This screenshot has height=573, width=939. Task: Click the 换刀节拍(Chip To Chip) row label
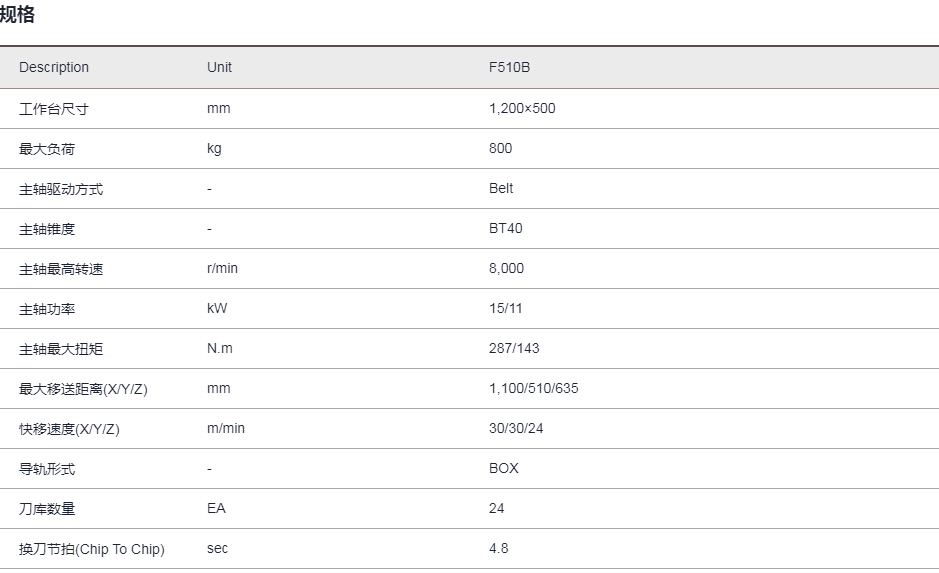92,549
